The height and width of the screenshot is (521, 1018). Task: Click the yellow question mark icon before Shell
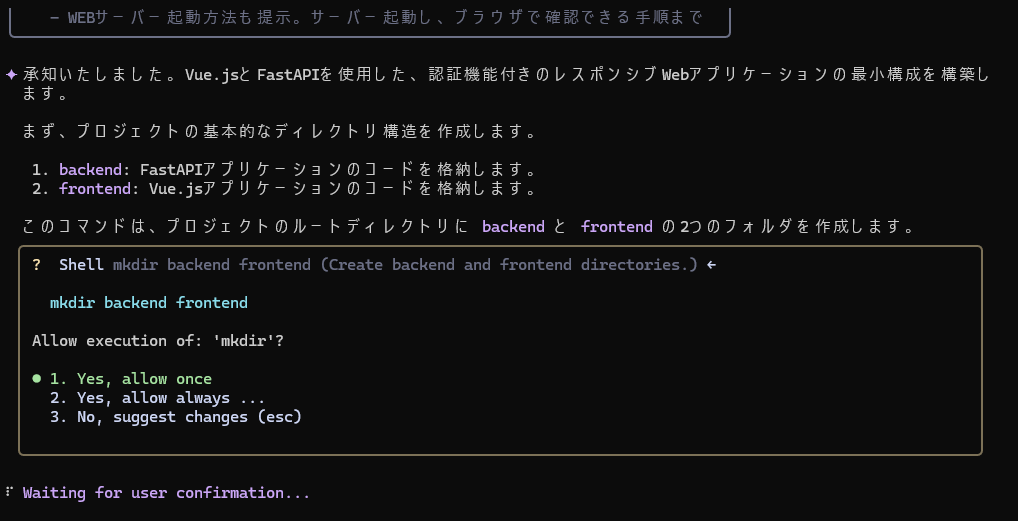tap(36, 265)
